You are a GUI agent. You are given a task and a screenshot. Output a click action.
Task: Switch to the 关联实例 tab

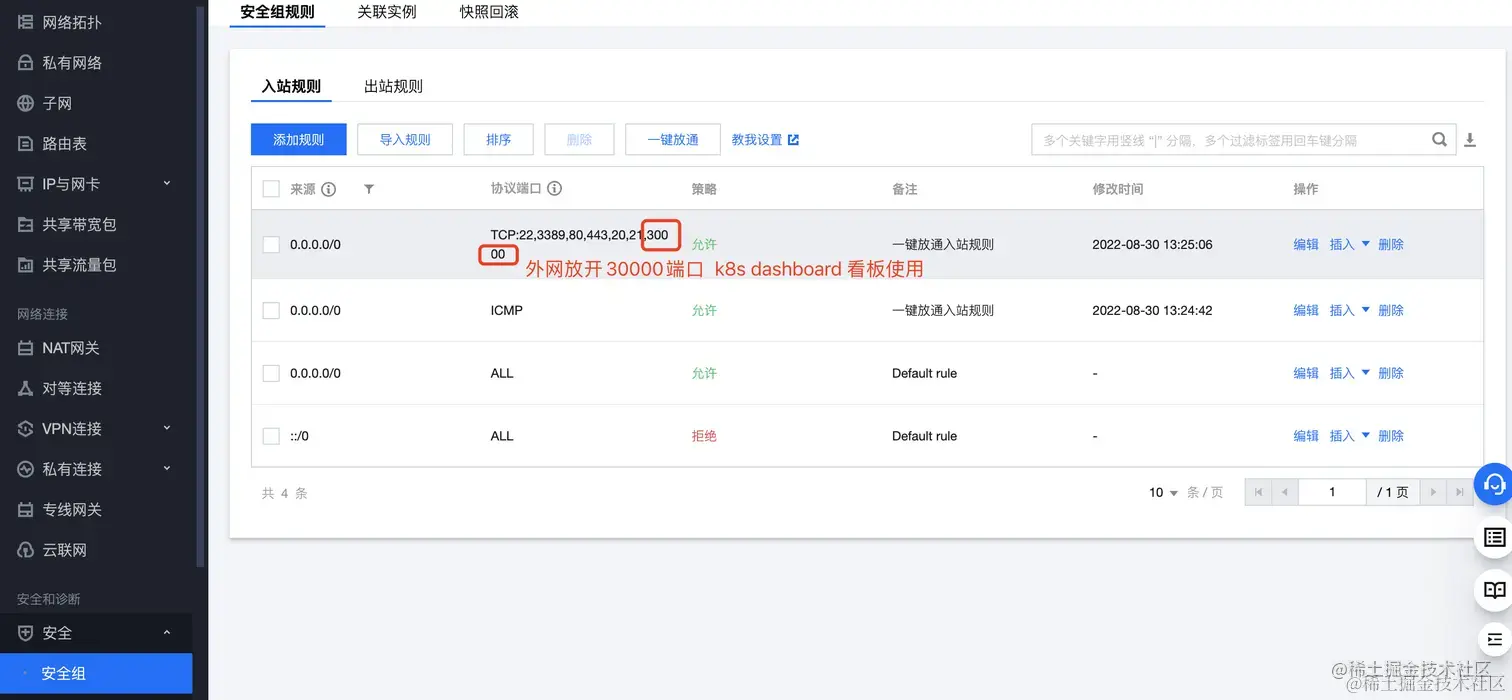click(x=387, y=12)
